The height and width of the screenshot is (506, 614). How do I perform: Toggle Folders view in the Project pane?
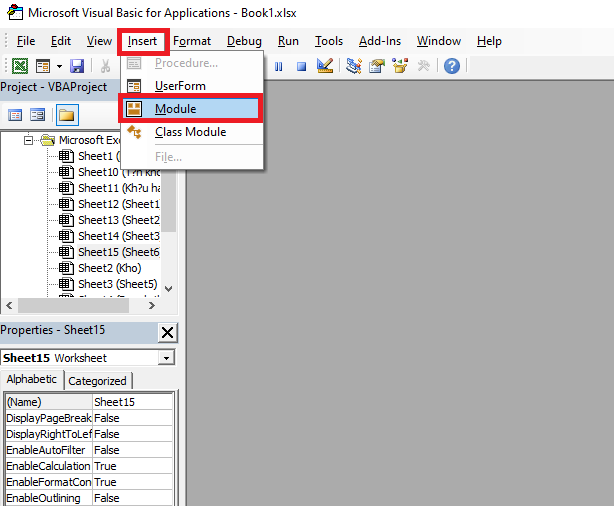(67, 115)
